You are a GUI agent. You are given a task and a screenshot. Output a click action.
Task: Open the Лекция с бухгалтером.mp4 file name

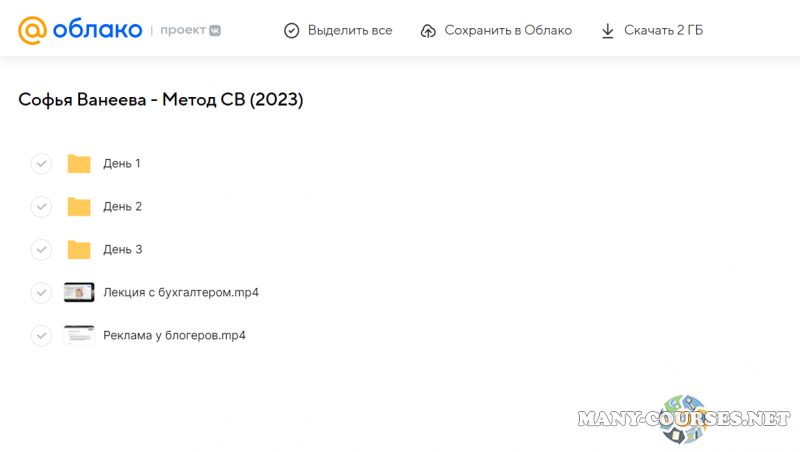coord(181,293)
